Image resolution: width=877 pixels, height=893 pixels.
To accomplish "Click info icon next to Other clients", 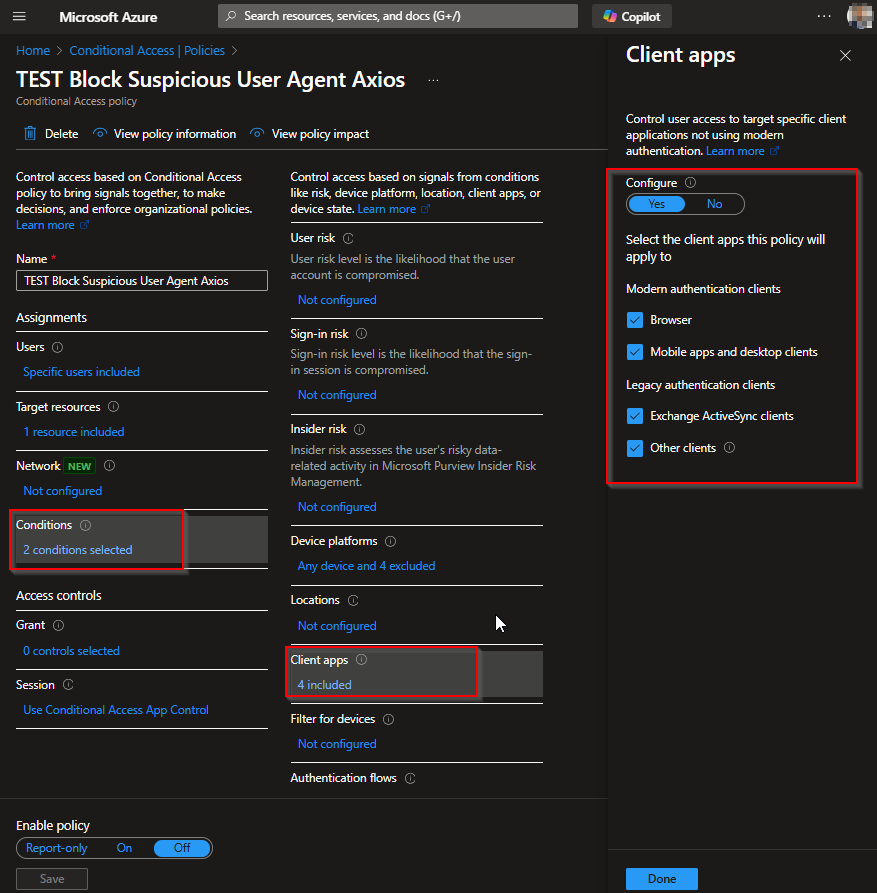I will (729, 448).
